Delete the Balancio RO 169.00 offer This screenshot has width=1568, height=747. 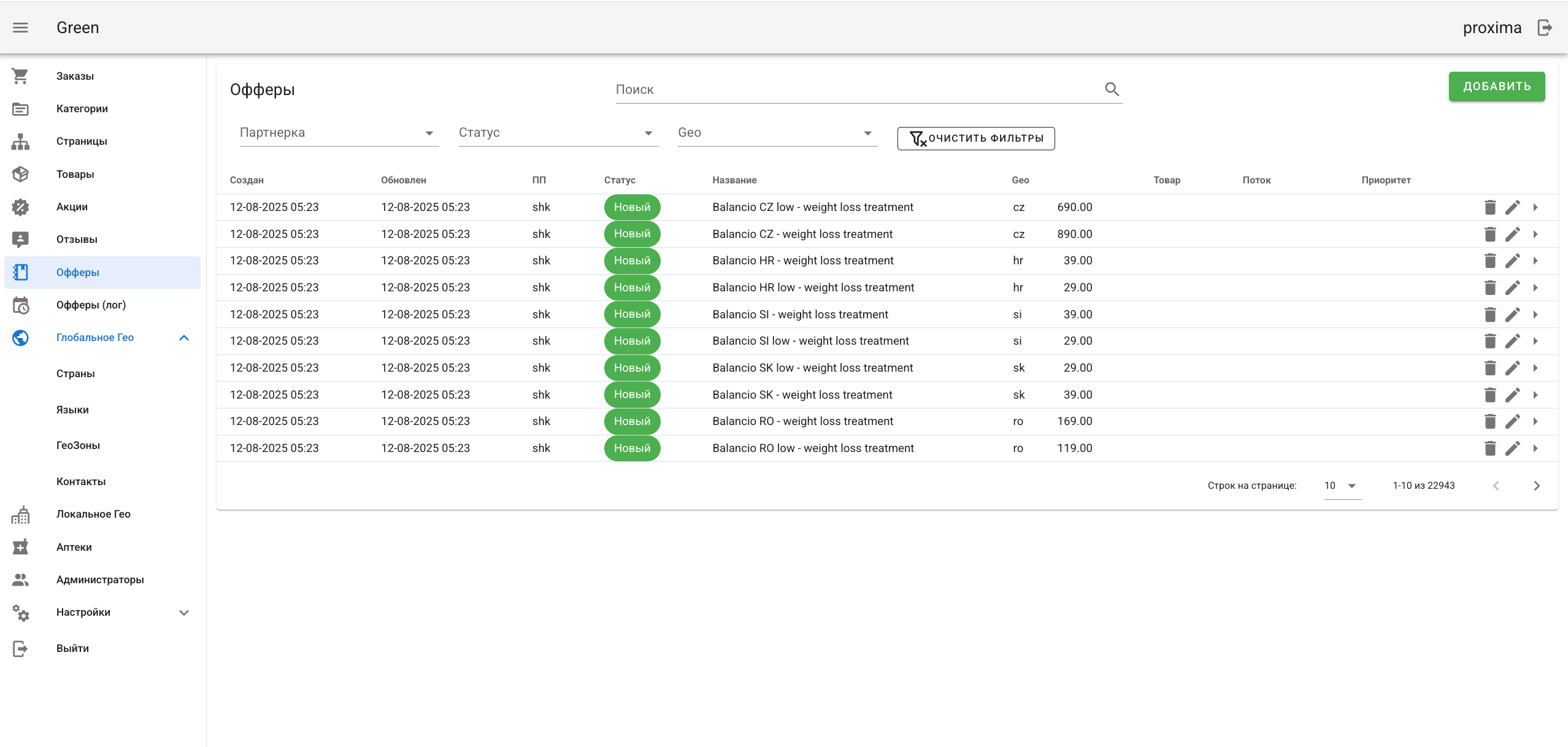coord(1490,421)
